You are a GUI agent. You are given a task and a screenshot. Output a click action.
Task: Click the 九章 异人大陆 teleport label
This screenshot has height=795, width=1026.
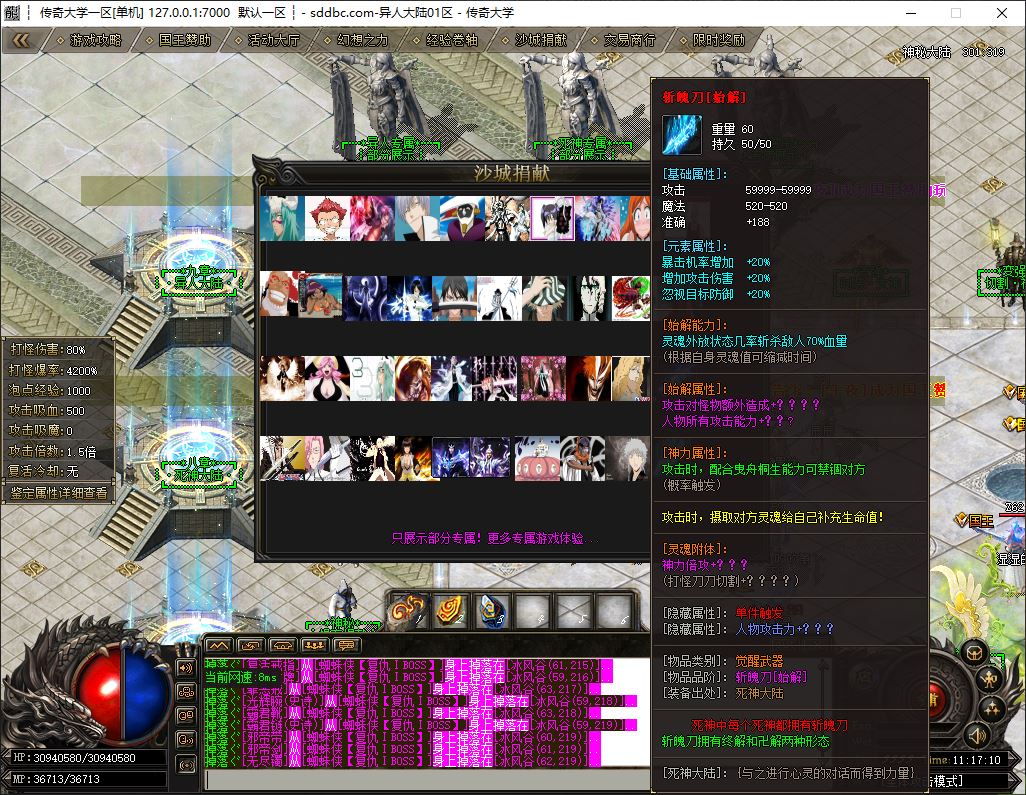tap(198, 277)
